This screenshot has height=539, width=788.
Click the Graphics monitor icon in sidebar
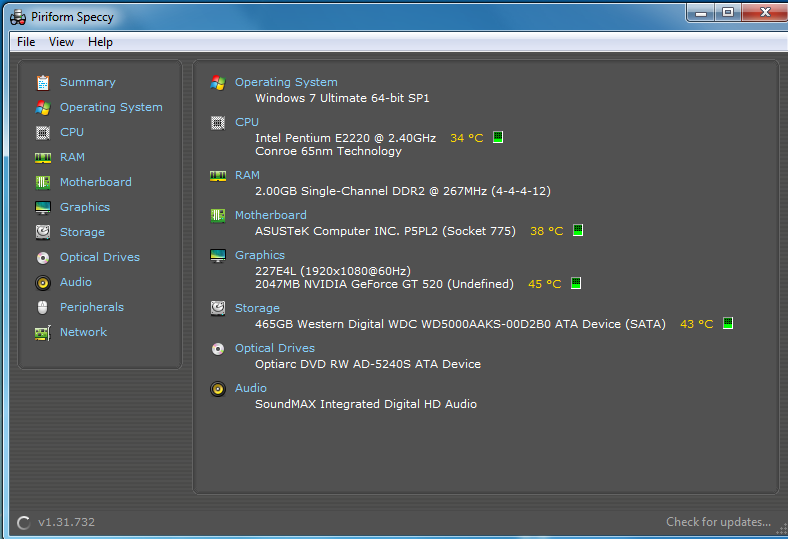click(x=43, y=207)
